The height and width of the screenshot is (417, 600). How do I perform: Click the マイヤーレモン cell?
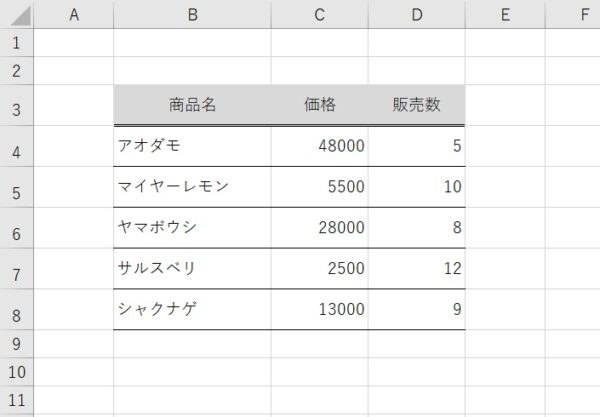coord(192,187)
